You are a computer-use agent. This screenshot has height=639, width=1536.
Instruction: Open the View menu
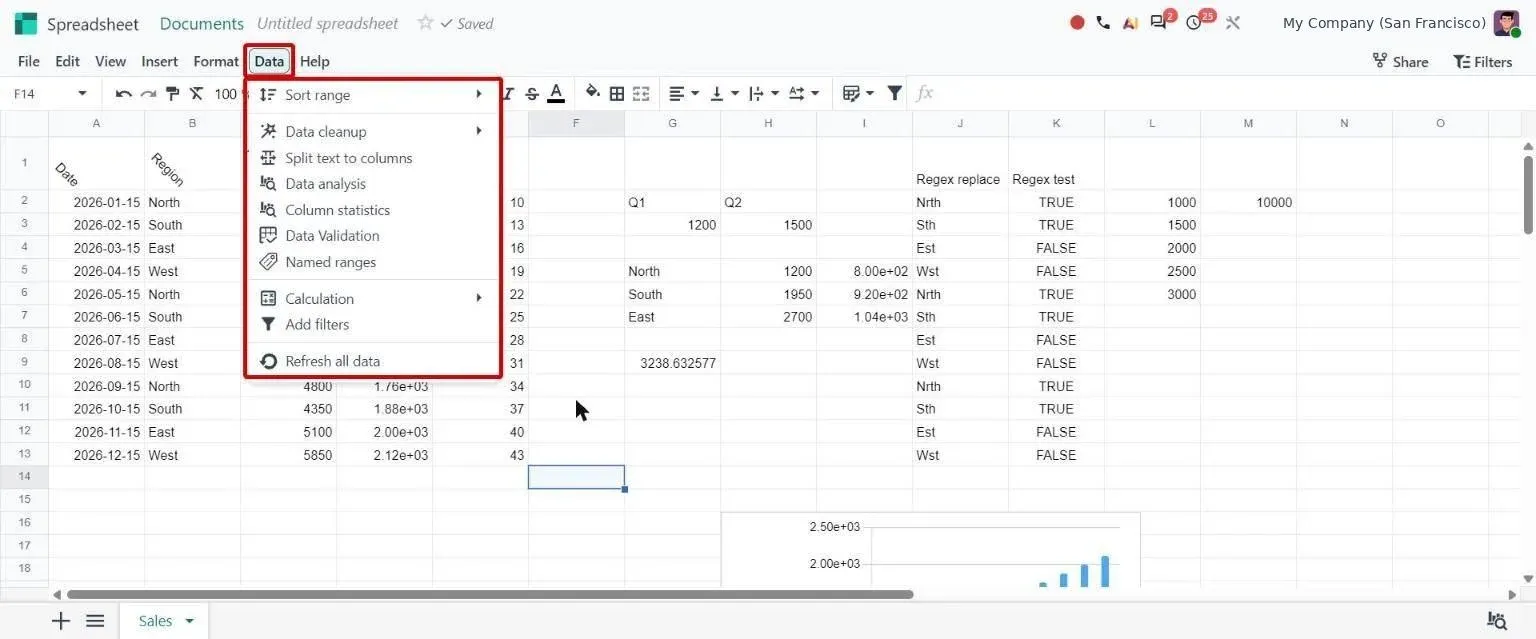111,61
